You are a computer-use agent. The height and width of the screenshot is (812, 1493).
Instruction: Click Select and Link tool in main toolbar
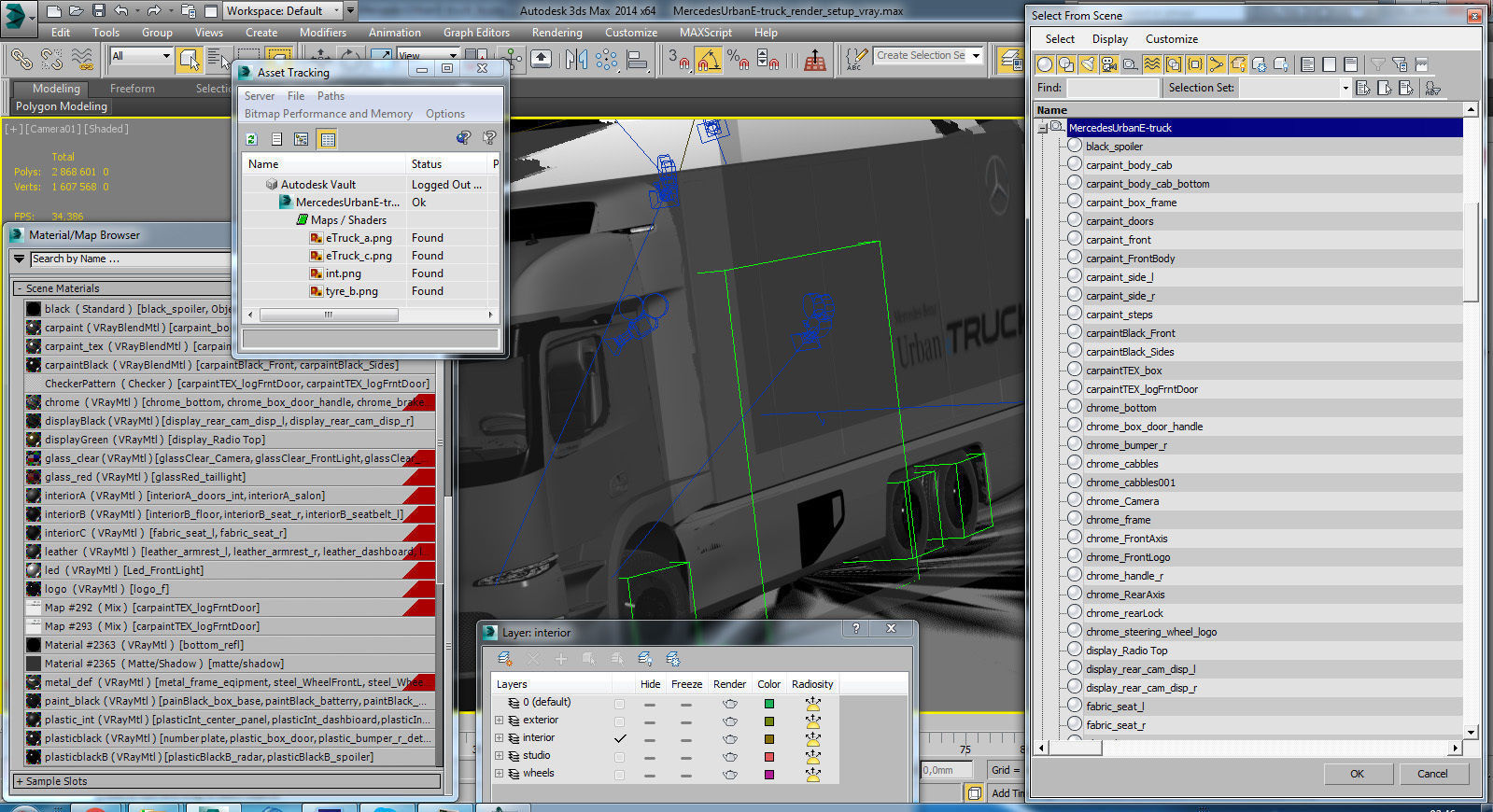(21, 60)
